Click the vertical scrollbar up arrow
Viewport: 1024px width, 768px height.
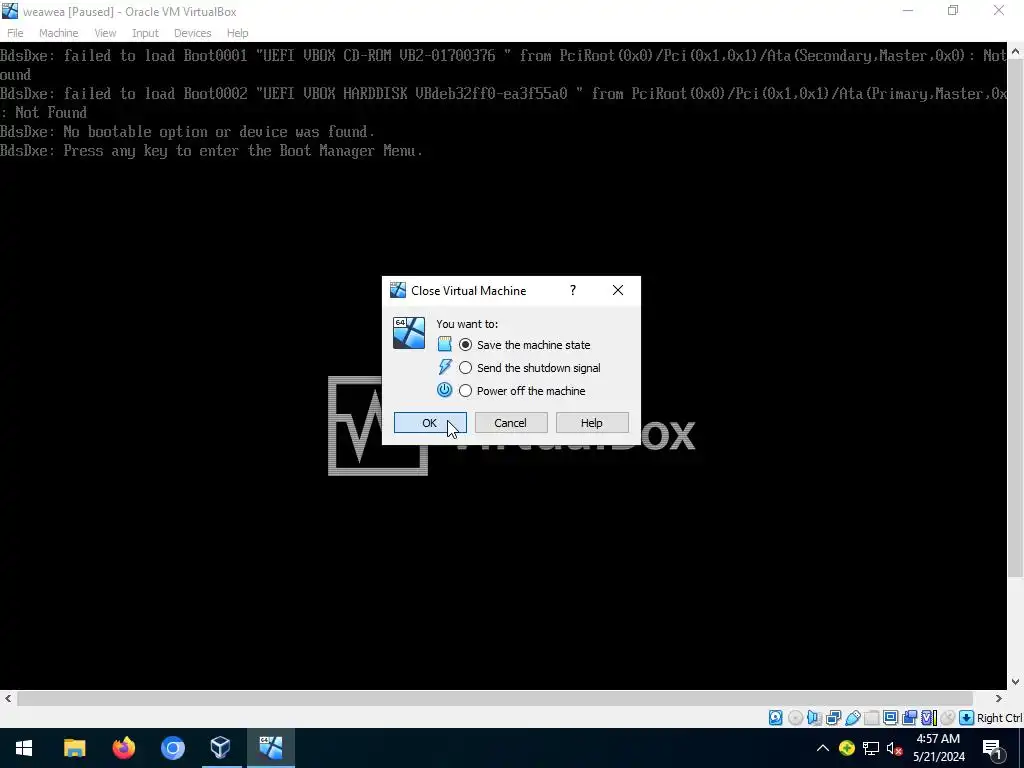[x=1016, y=51]
